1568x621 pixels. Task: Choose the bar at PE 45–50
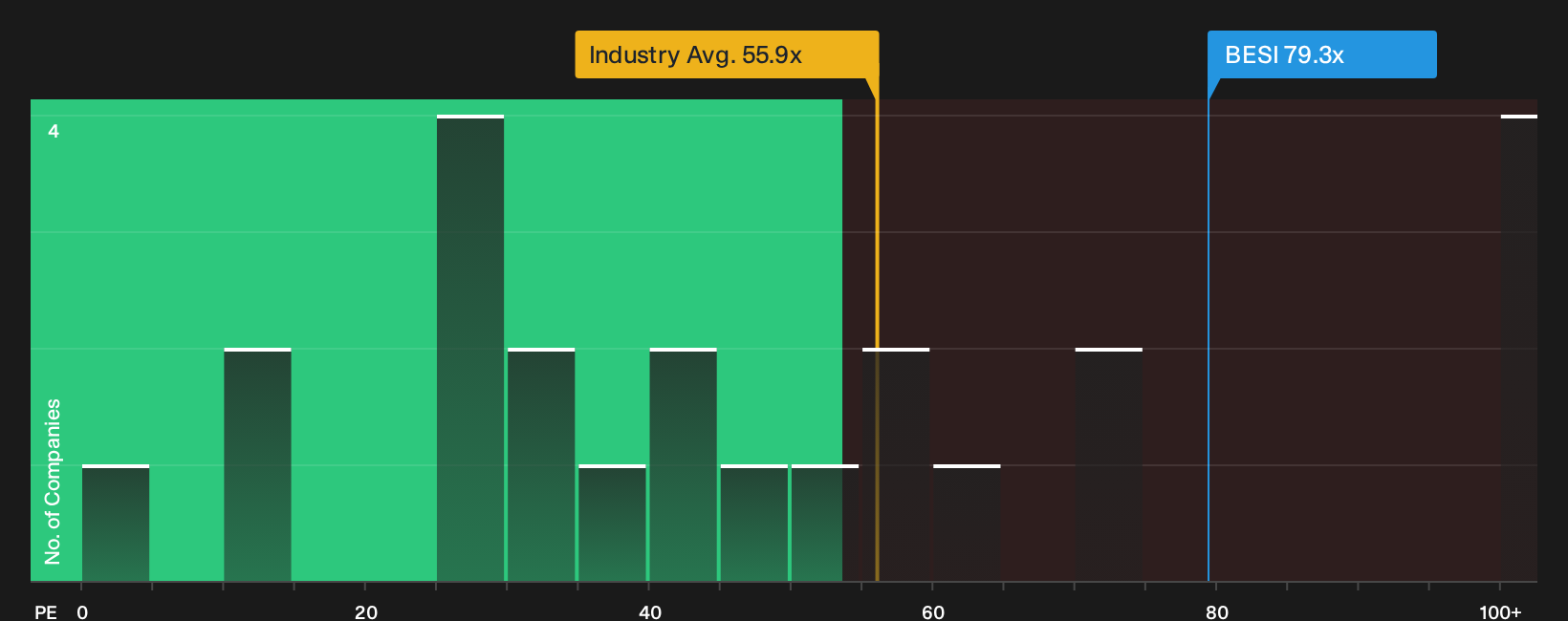[x=753, y=523]
